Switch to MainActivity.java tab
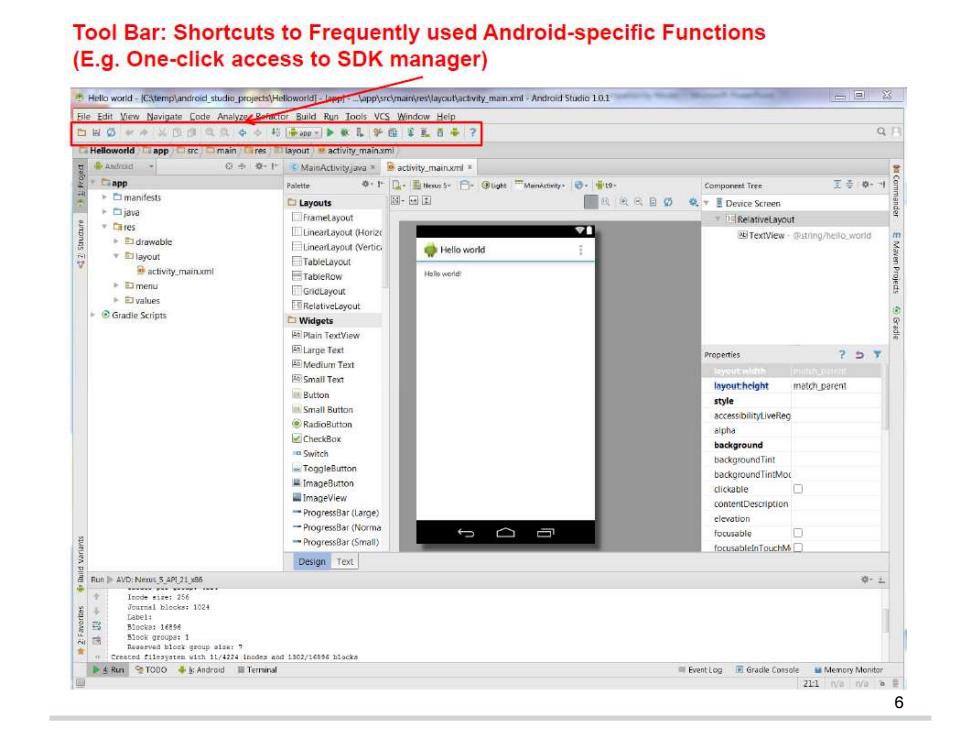Image resolution: width=980 pixels, height=735 pixels. [x=332, y=168]
